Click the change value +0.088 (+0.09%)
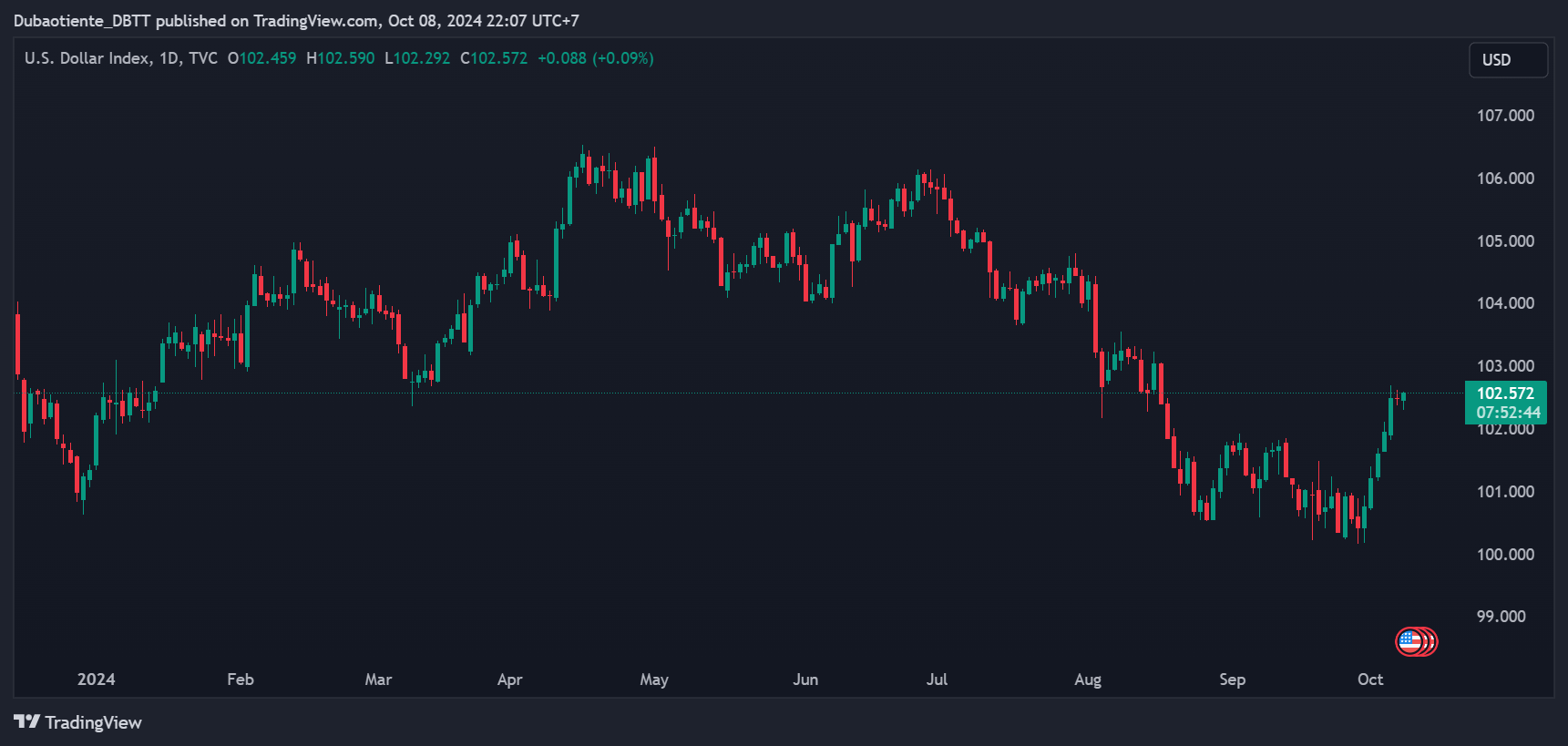 click(596, 58)
